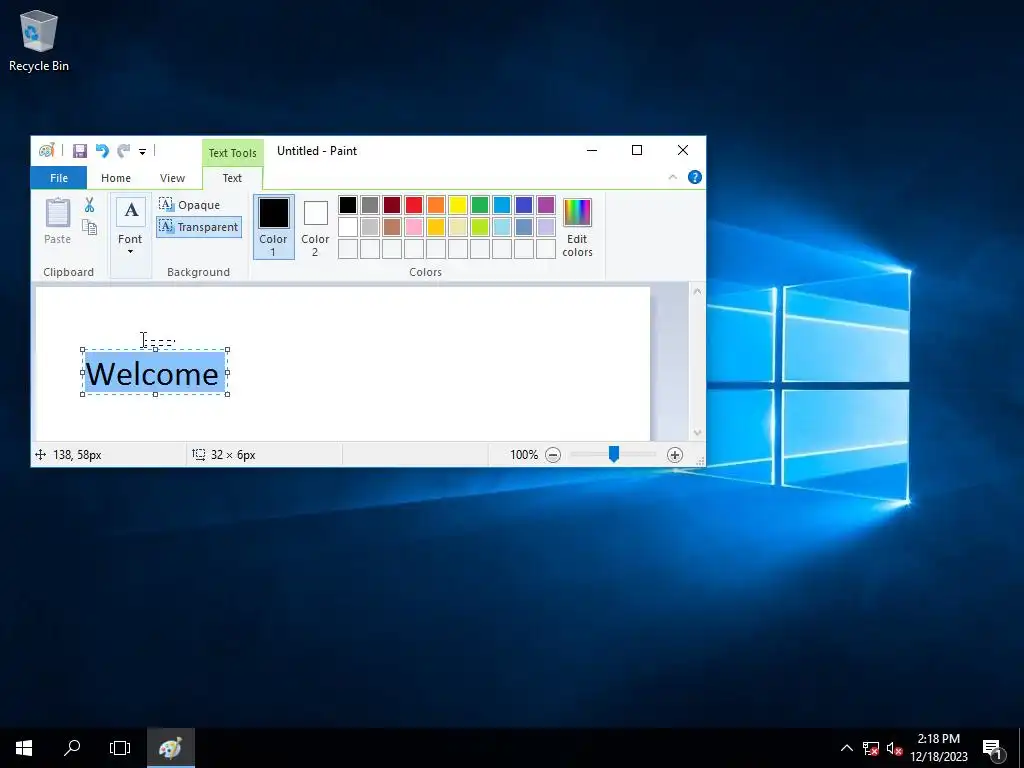Click the 100% zoom level text
The height and width of the screenshot is (768, 1024).
[524, 455]
